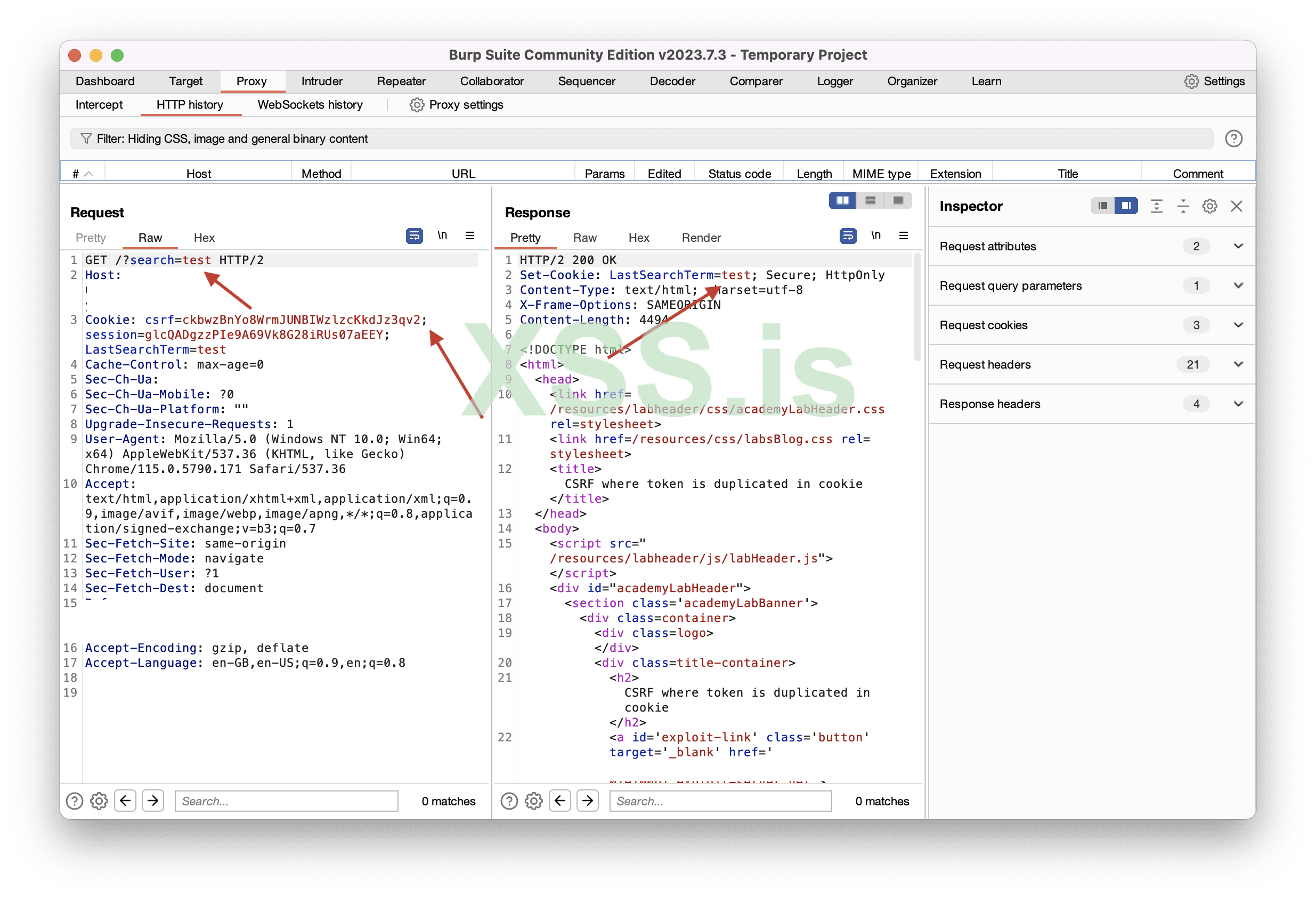Click the \n non-printable characters icon in Response
The width and height of the screenshot is (1316, 898).
875,235
